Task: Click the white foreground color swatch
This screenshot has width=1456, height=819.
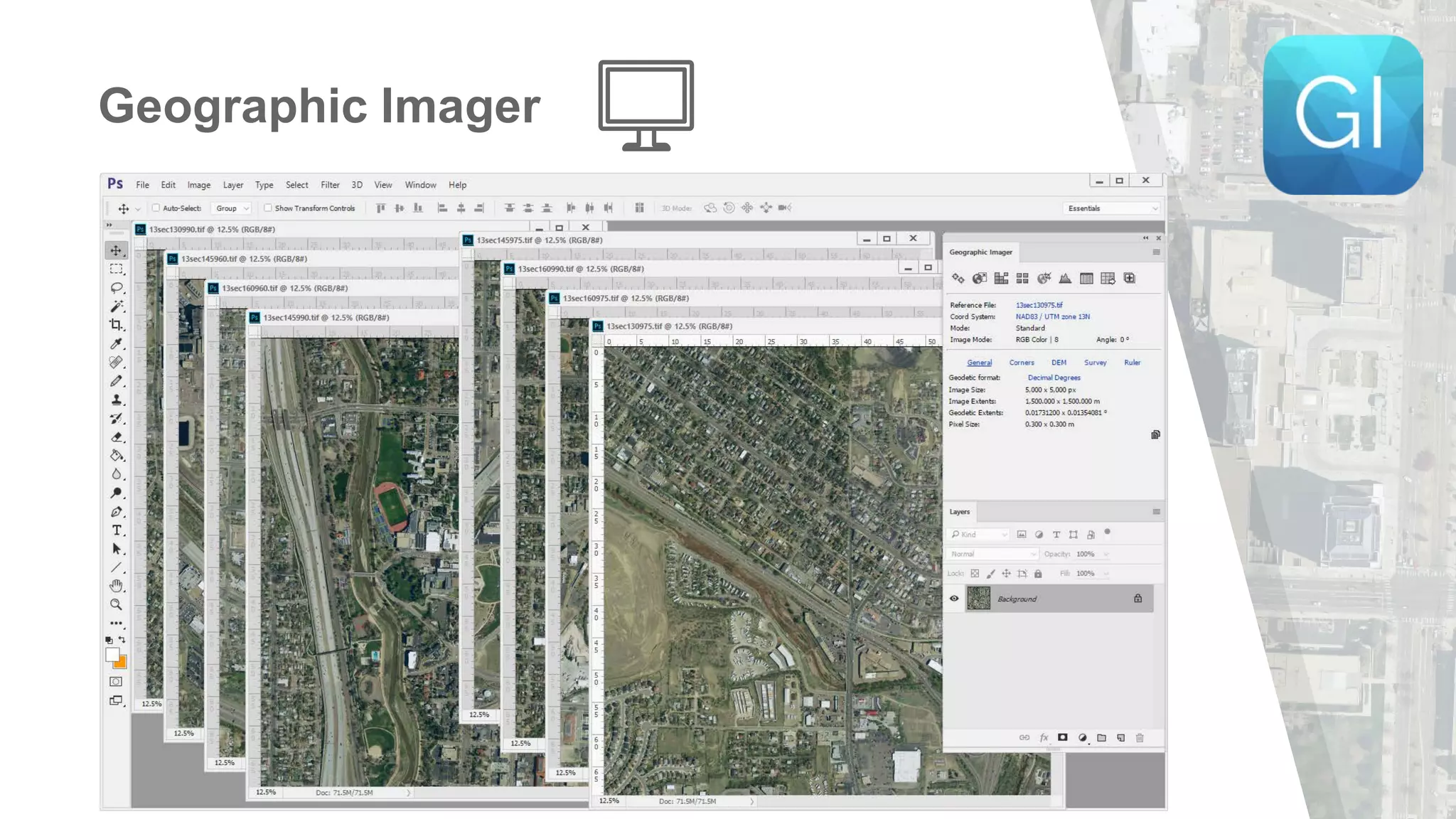Action: (x=112, y=655)
